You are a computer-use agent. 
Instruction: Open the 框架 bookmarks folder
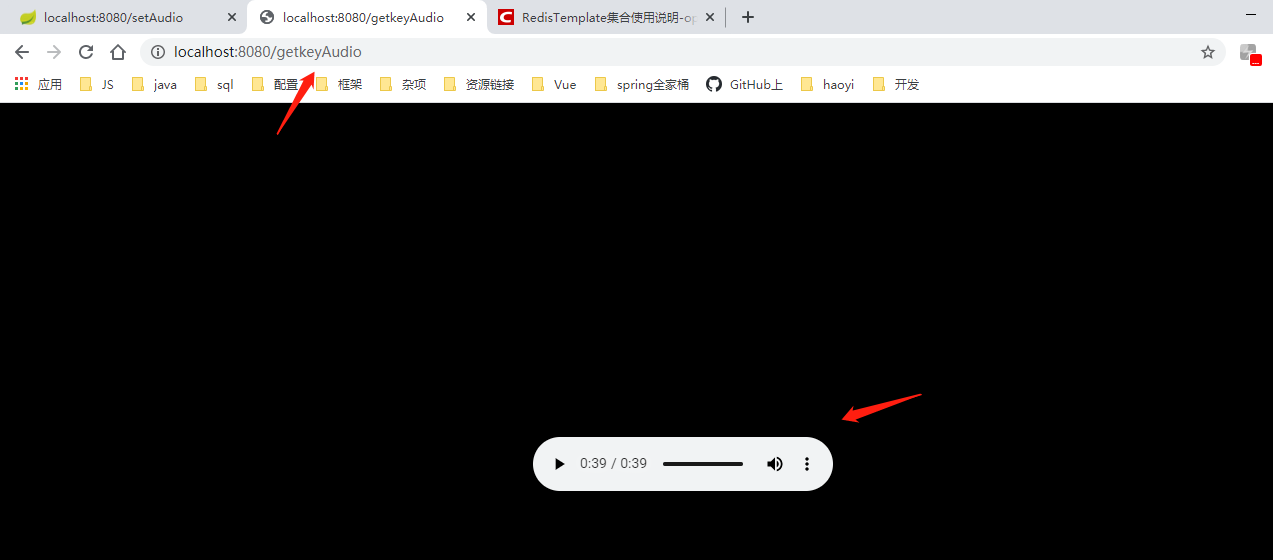[x=338, y=85]
